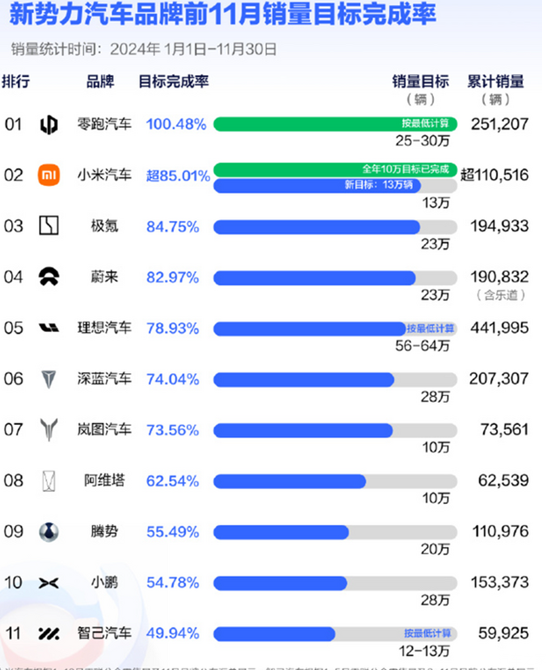
Task: Click the 销量目标 column header
Action: (421, 81)
